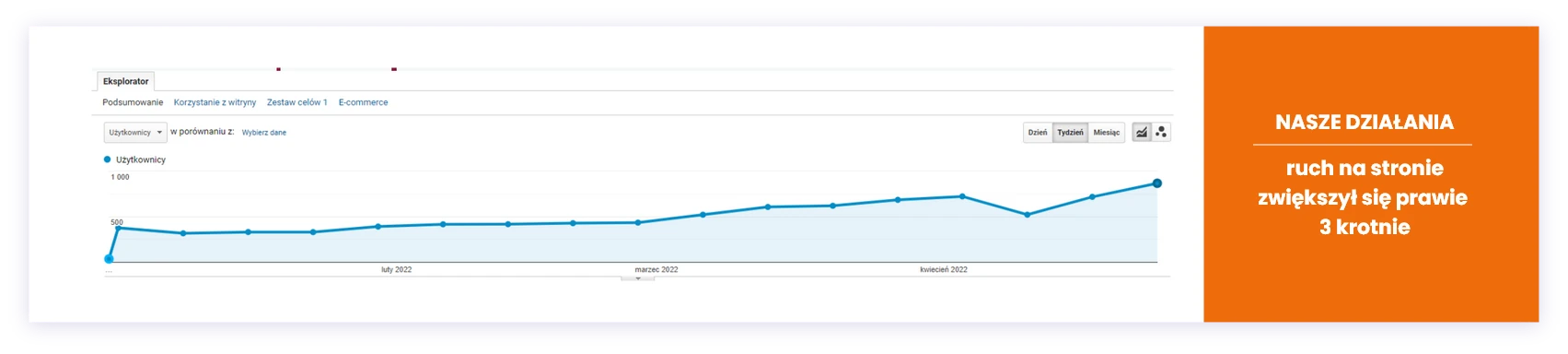Open Korzystanie z witryny link
Image resolution: width=1568 pixels, height=354 pixels.
pyautogui.click(x=215, y=102)
